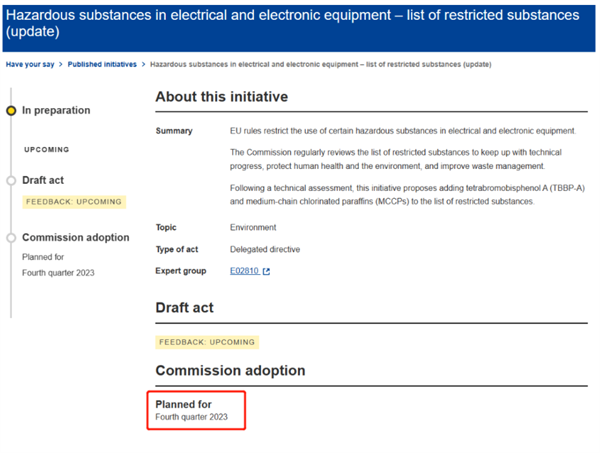Click the Draft act section heading
The height and width of the screenshot is (453, 600).
pyautogui.click(x=184, y=308)
